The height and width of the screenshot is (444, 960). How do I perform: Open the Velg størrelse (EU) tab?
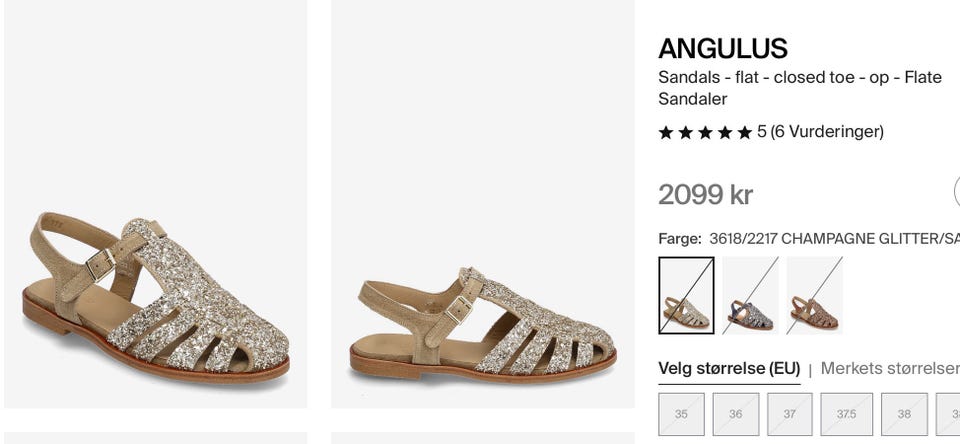[729, 369]
